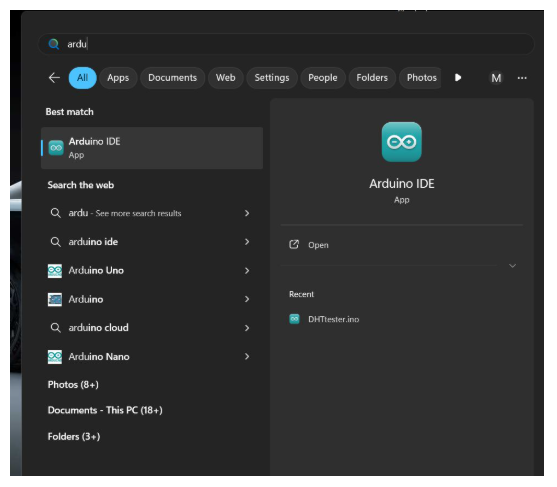Image resolution: width=557 pixels, height=487 pixels.
Task: Click the arduino ide suggestion text
Action: [93, 242]
